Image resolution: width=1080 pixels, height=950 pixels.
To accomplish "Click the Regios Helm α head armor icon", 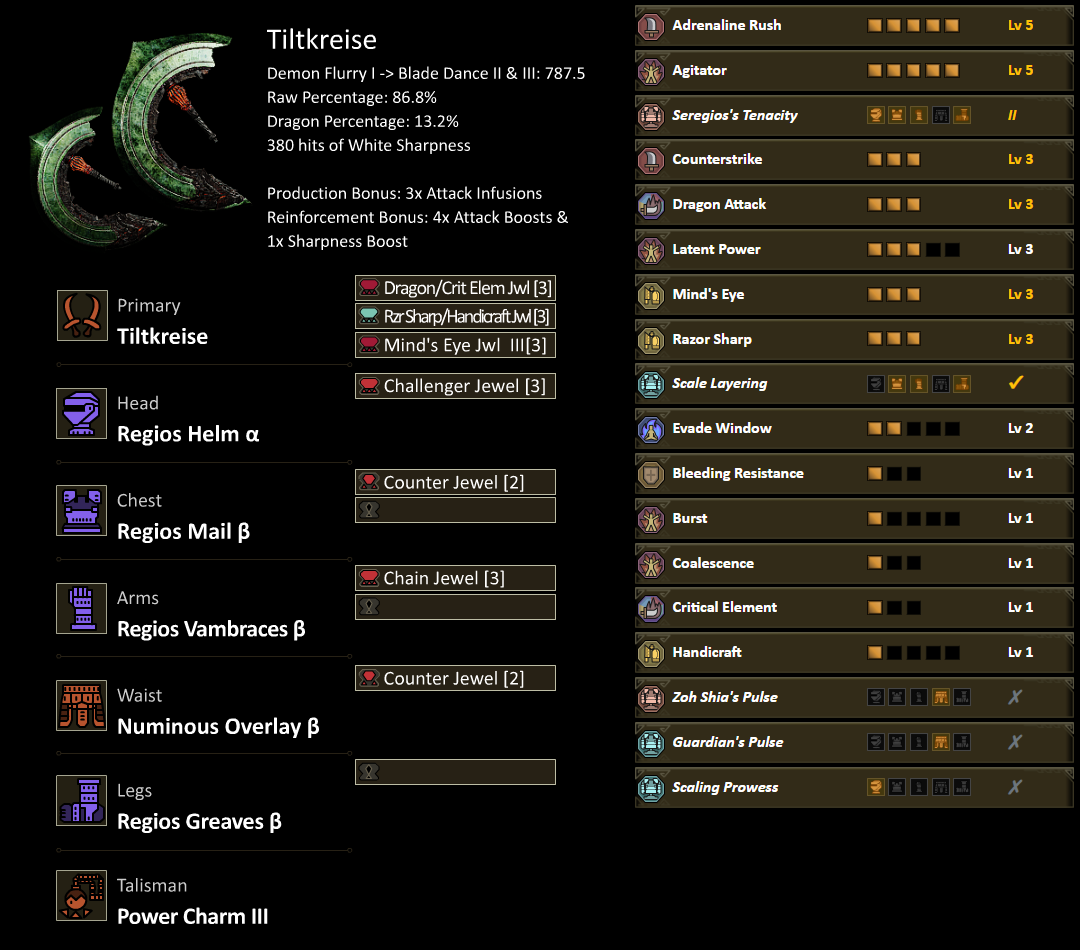I will click(x=82, y=414).
